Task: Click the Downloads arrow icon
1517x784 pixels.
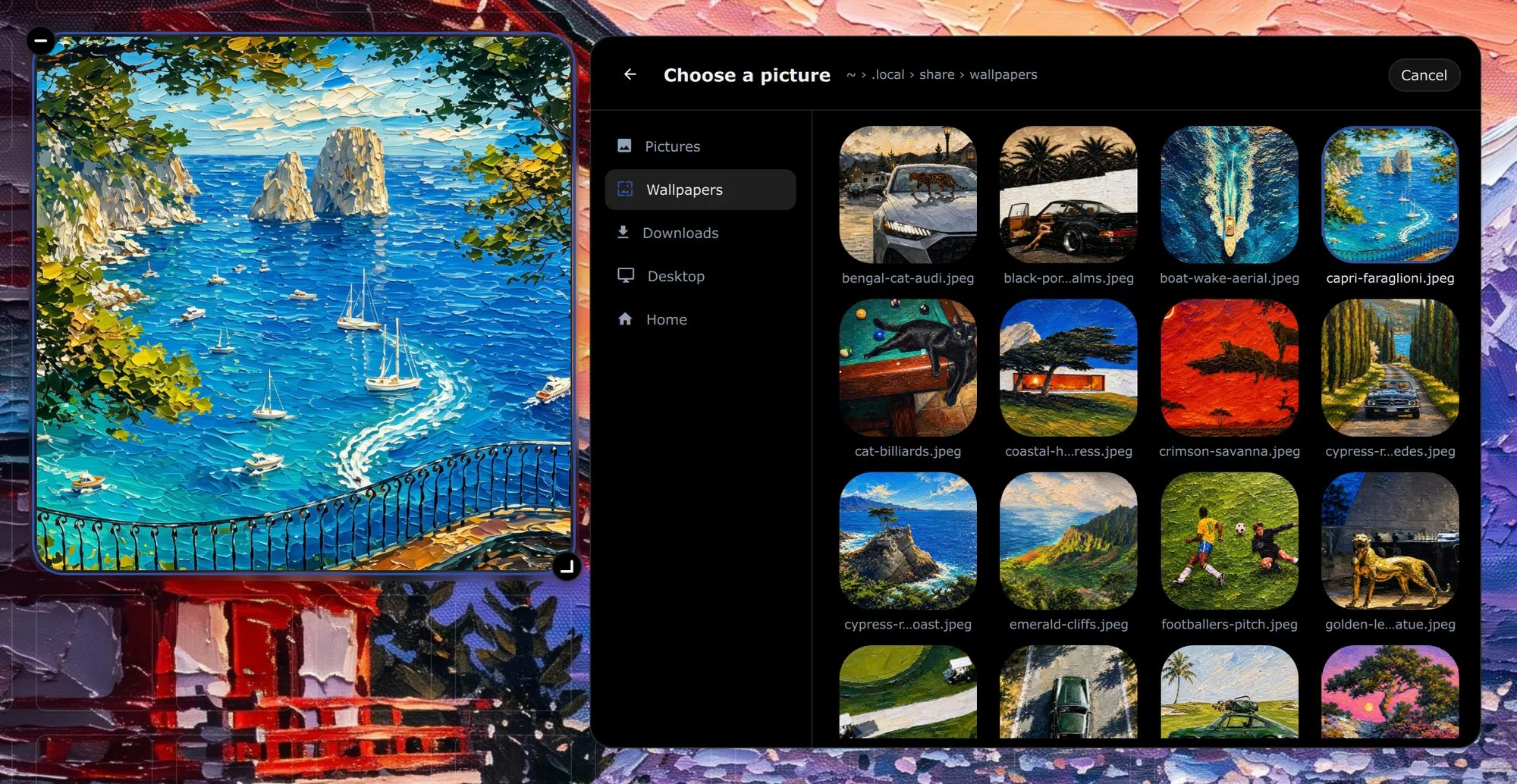Action: [x=623, y=232]
